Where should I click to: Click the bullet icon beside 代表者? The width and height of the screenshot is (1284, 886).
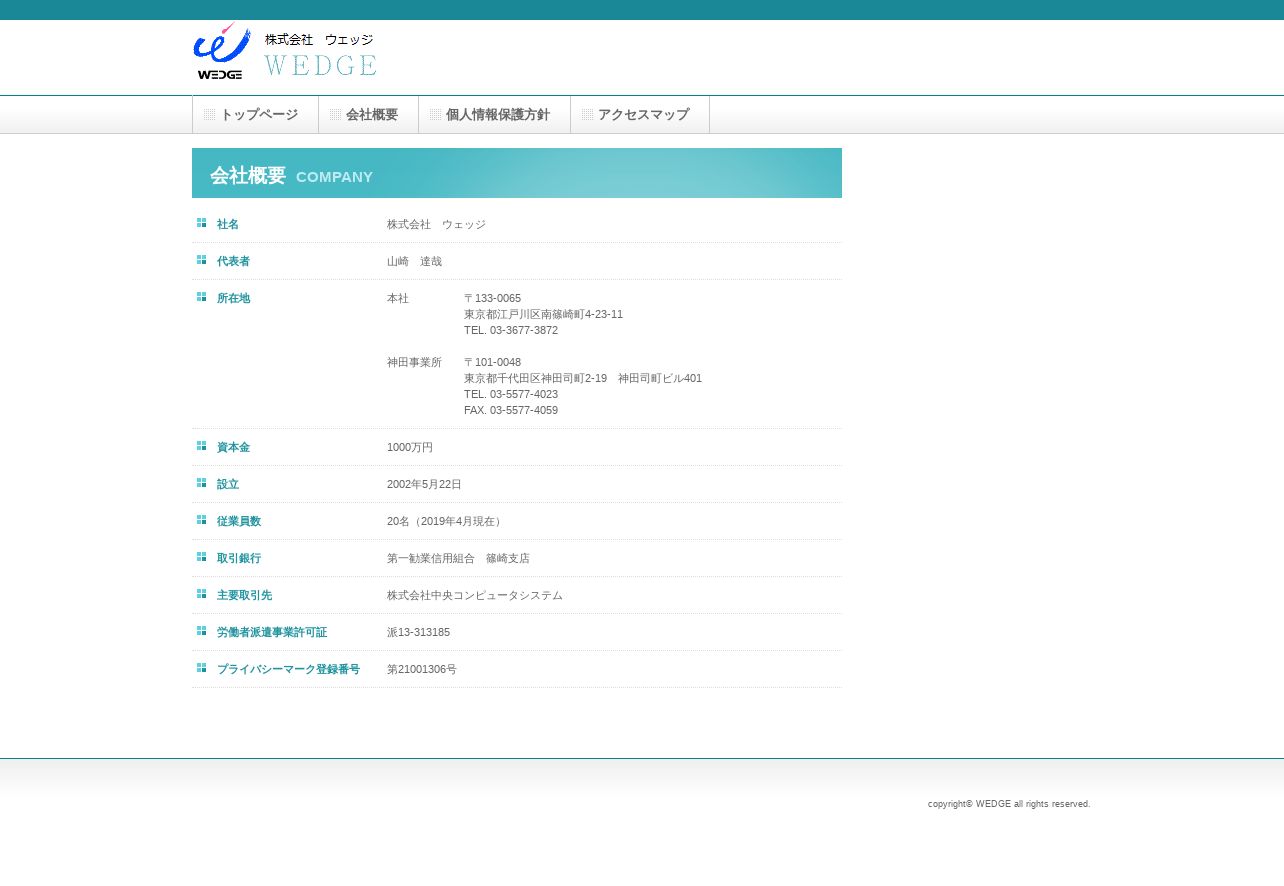(201, 260)
